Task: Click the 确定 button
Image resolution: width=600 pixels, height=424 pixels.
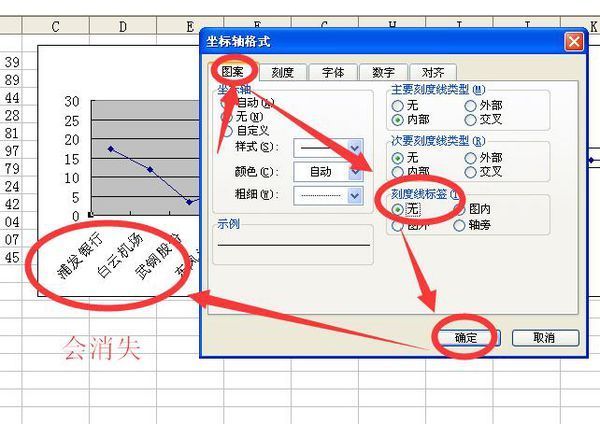Action: 466,338
